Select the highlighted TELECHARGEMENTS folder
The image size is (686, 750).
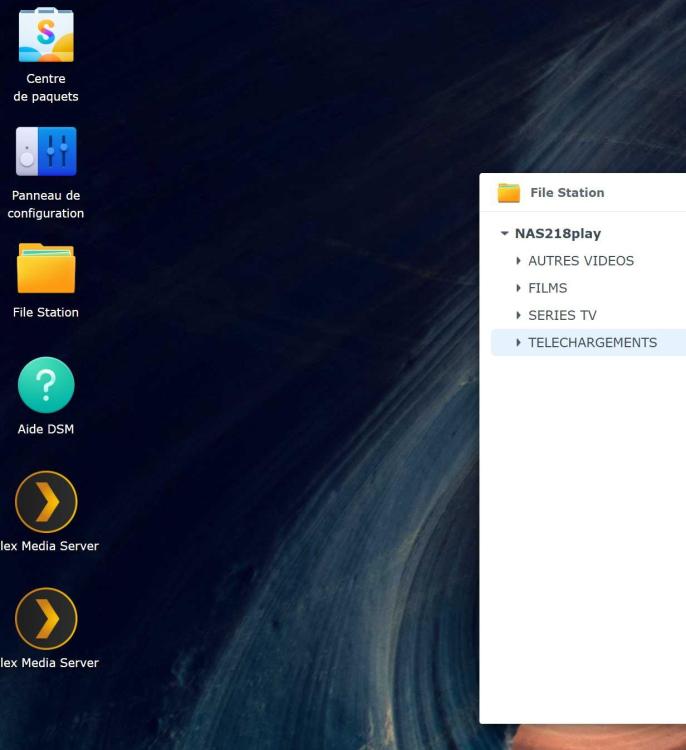592,342
